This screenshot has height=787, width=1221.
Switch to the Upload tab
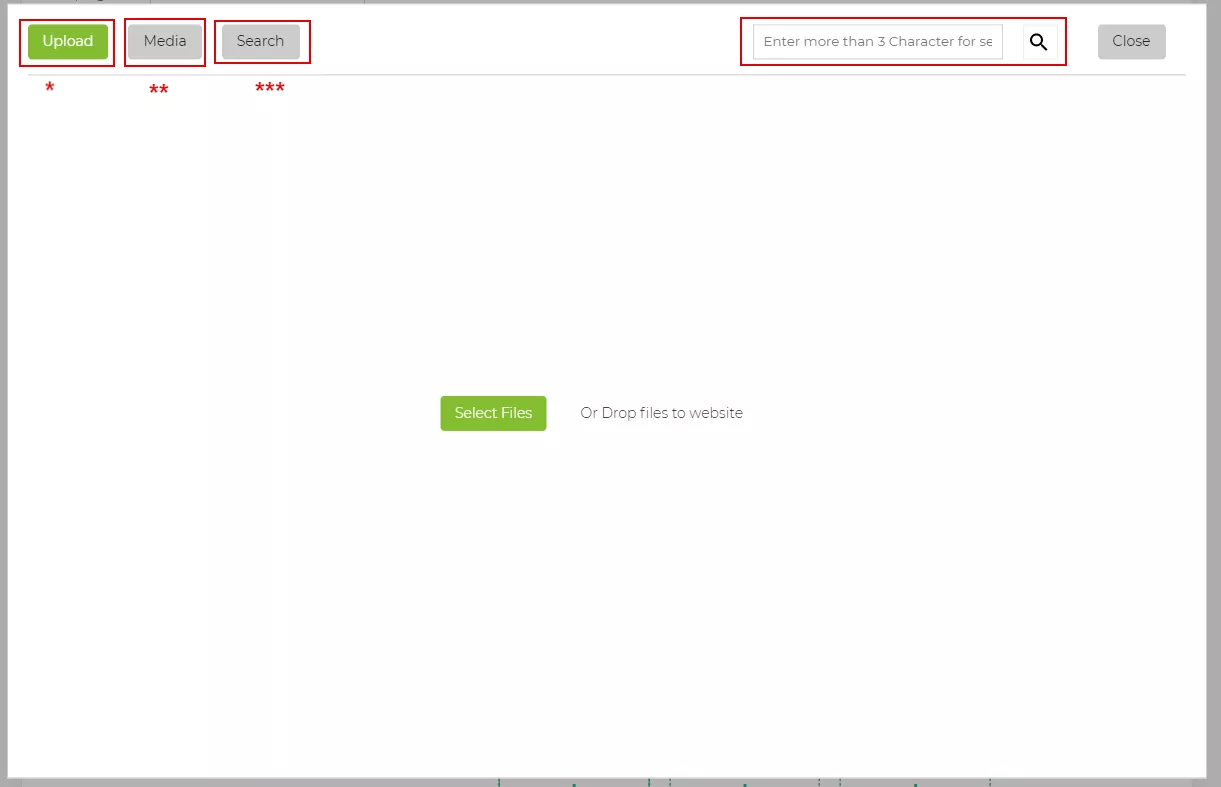(68, 41)
